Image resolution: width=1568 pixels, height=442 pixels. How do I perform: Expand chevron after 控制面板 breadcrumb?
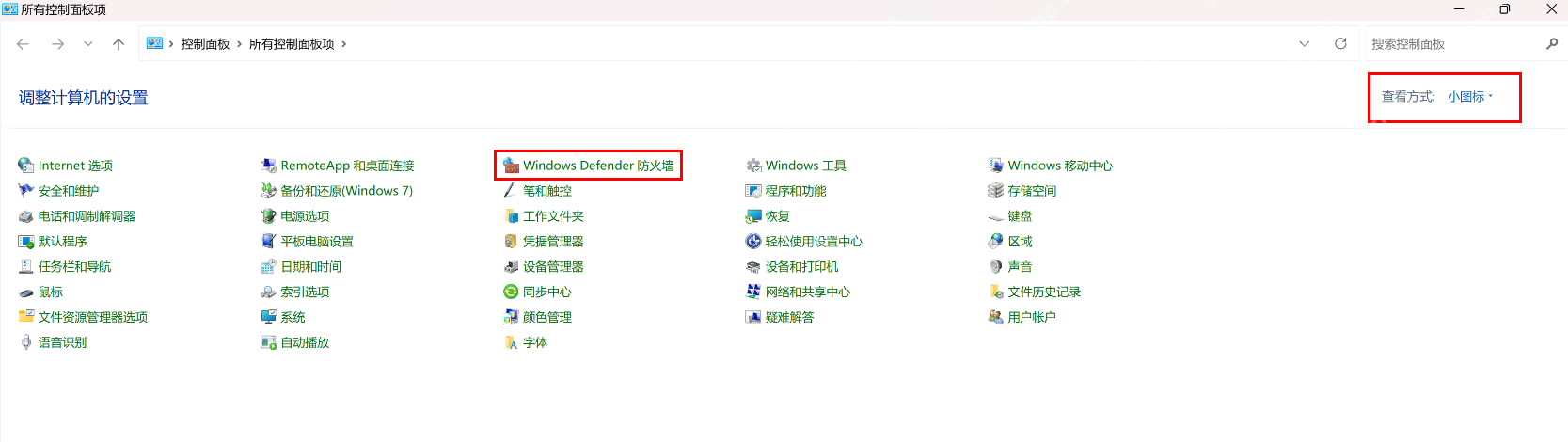239,44
